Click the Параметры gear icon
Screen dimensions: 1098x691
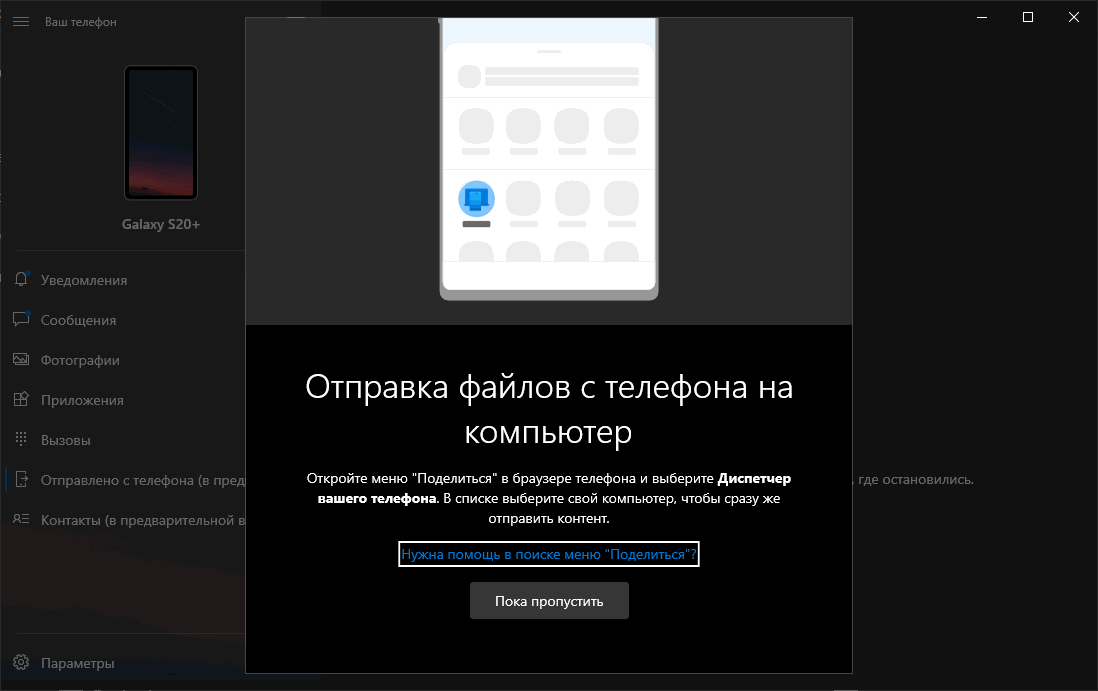tap(21, 663)
